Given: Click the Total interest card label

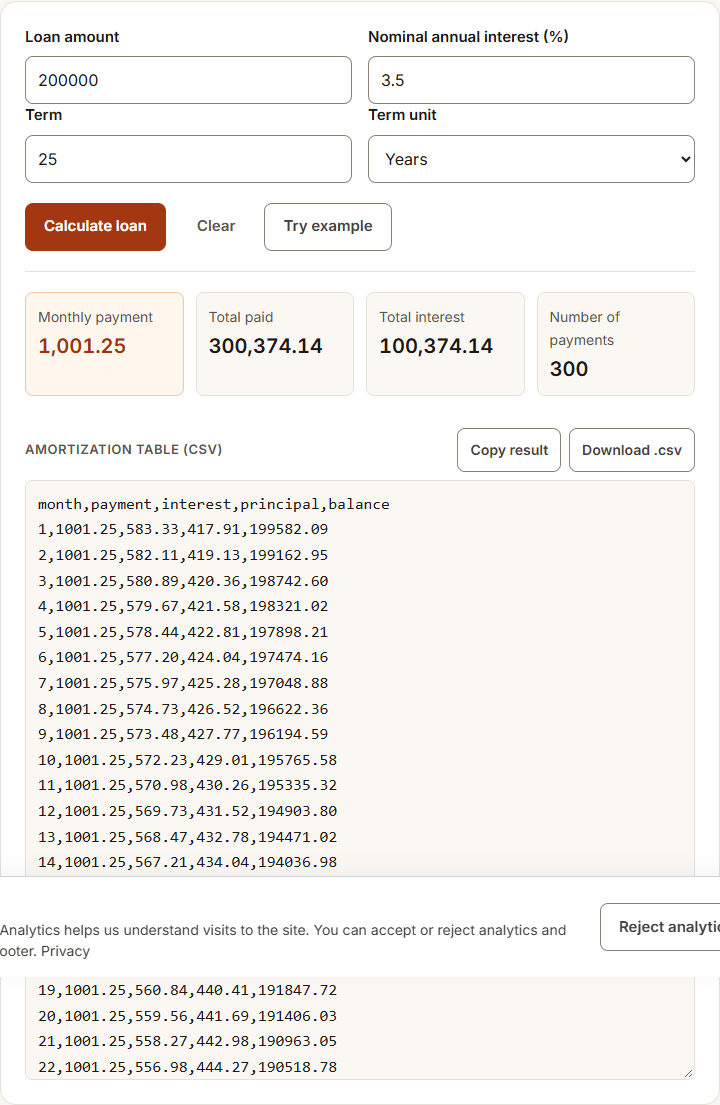Looking at the screenshot, I should pyautogui.click(x=422, y=317).
